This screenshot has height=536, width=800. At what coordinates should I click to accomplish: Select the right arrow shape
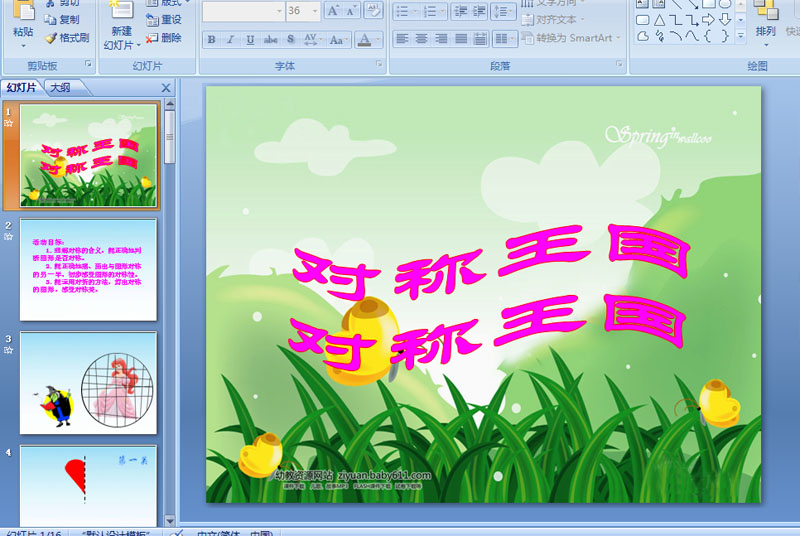point(708,20)
